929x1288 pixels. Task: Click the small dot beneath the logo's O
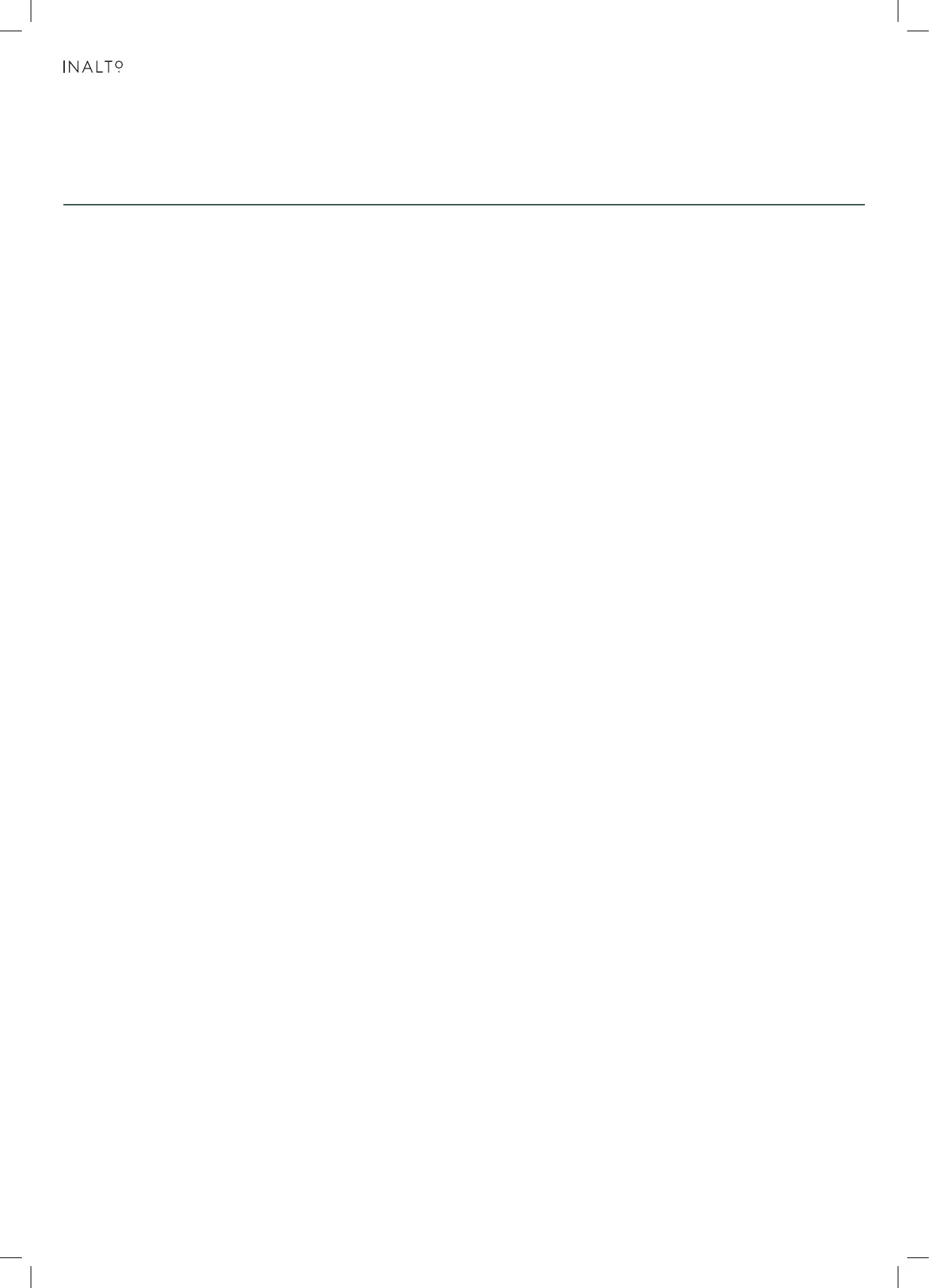click(x=119, y=71)
